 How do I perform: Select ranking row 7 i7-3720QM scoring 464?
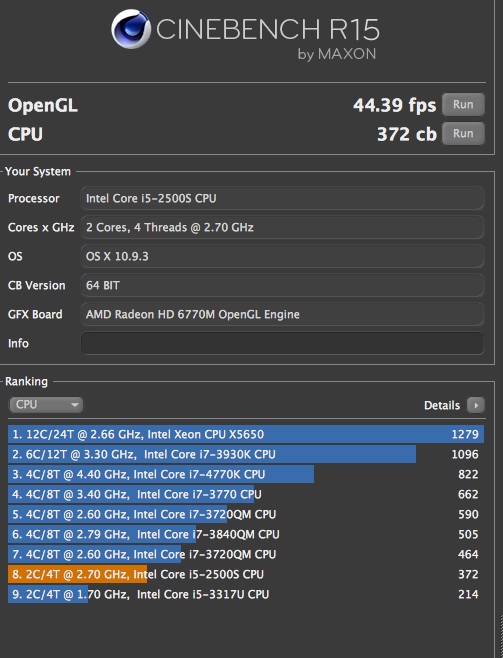pyautogui.click(x=246, y=554)
